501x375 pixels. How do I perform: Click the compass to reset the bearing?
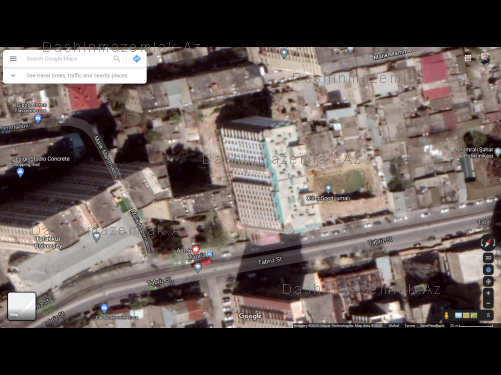pyautogui.click(x=488, y=242)
